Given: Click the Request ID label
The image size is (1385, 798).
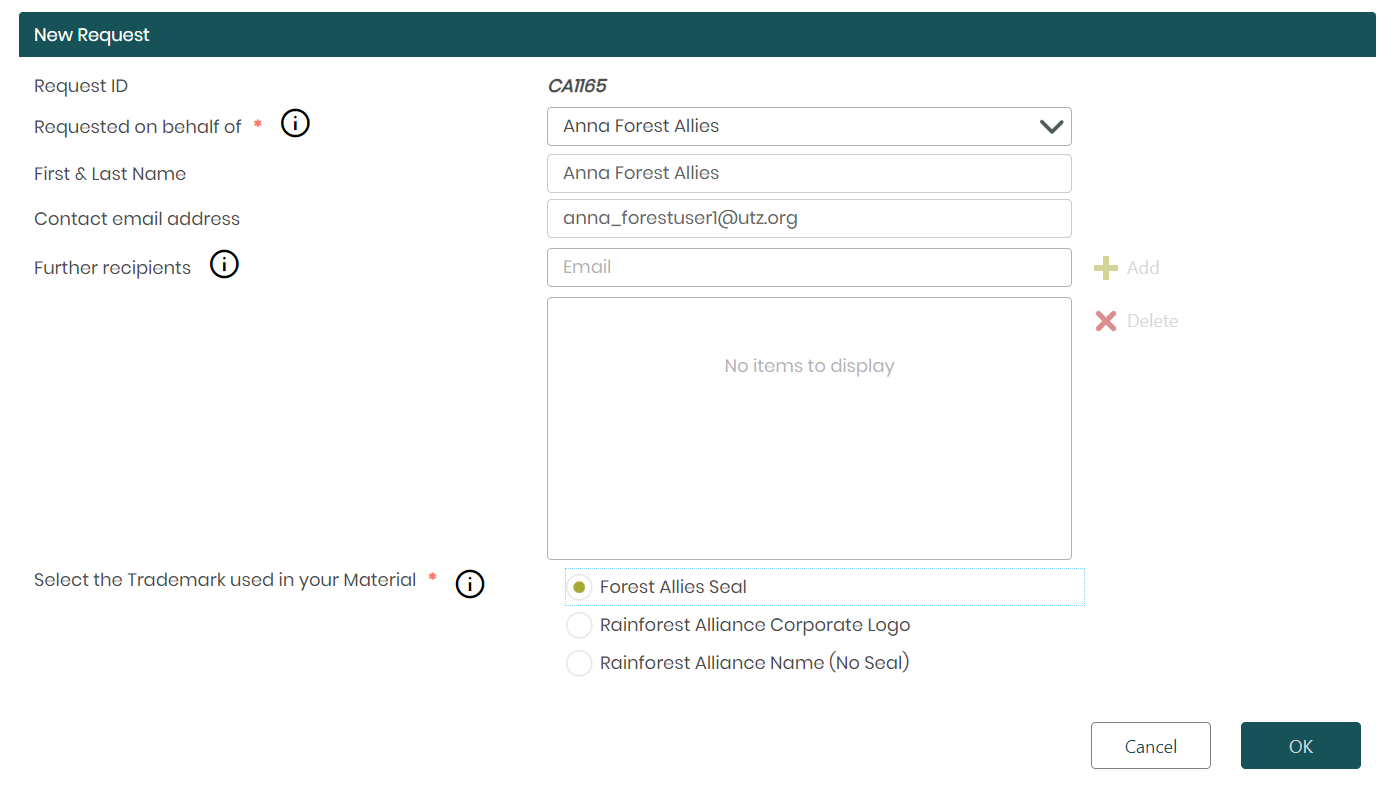Looking at the screenshot, I should (81, 86).
